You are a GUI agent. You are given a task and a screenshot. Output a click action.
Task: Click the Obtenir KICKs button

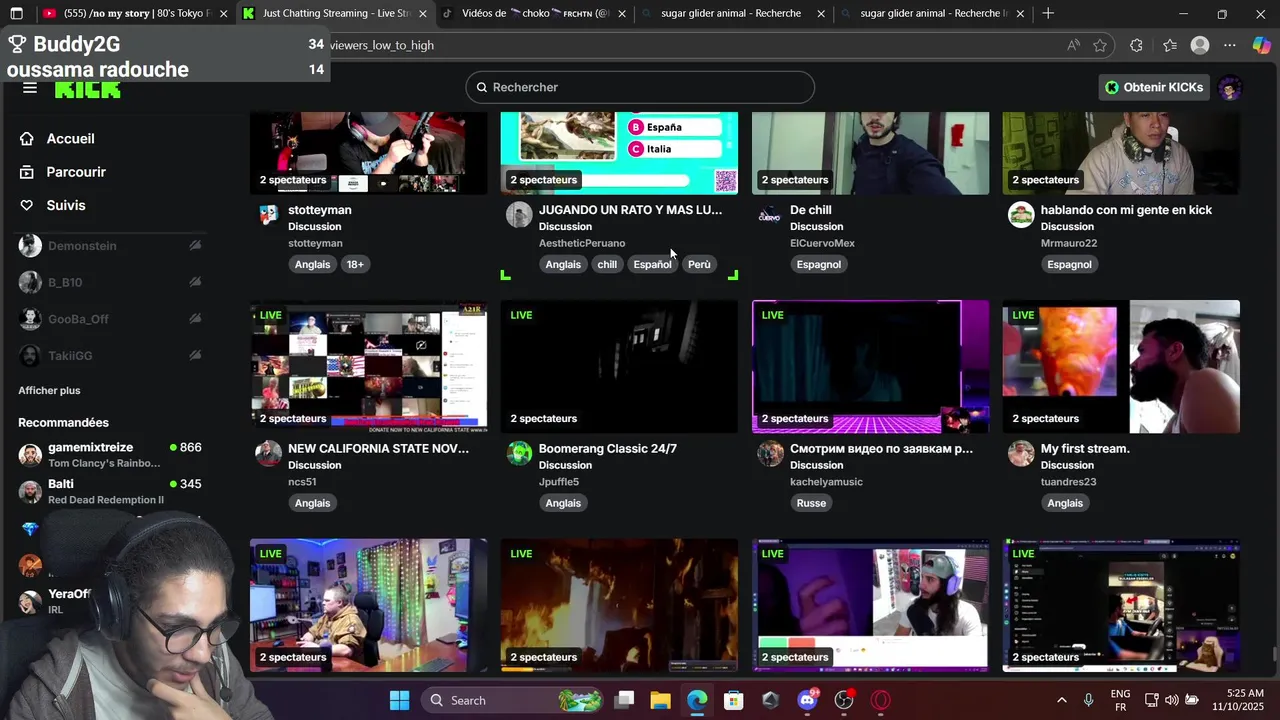tap(1153, 87)
